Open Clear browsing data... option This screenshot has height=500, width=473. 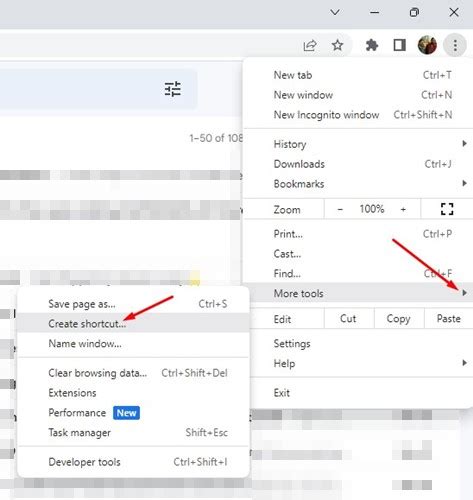tap(133, 373)
